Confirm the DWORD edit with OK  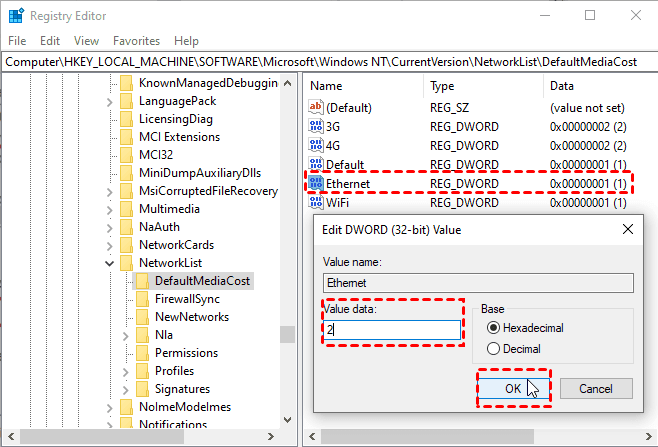coord(514,388)
